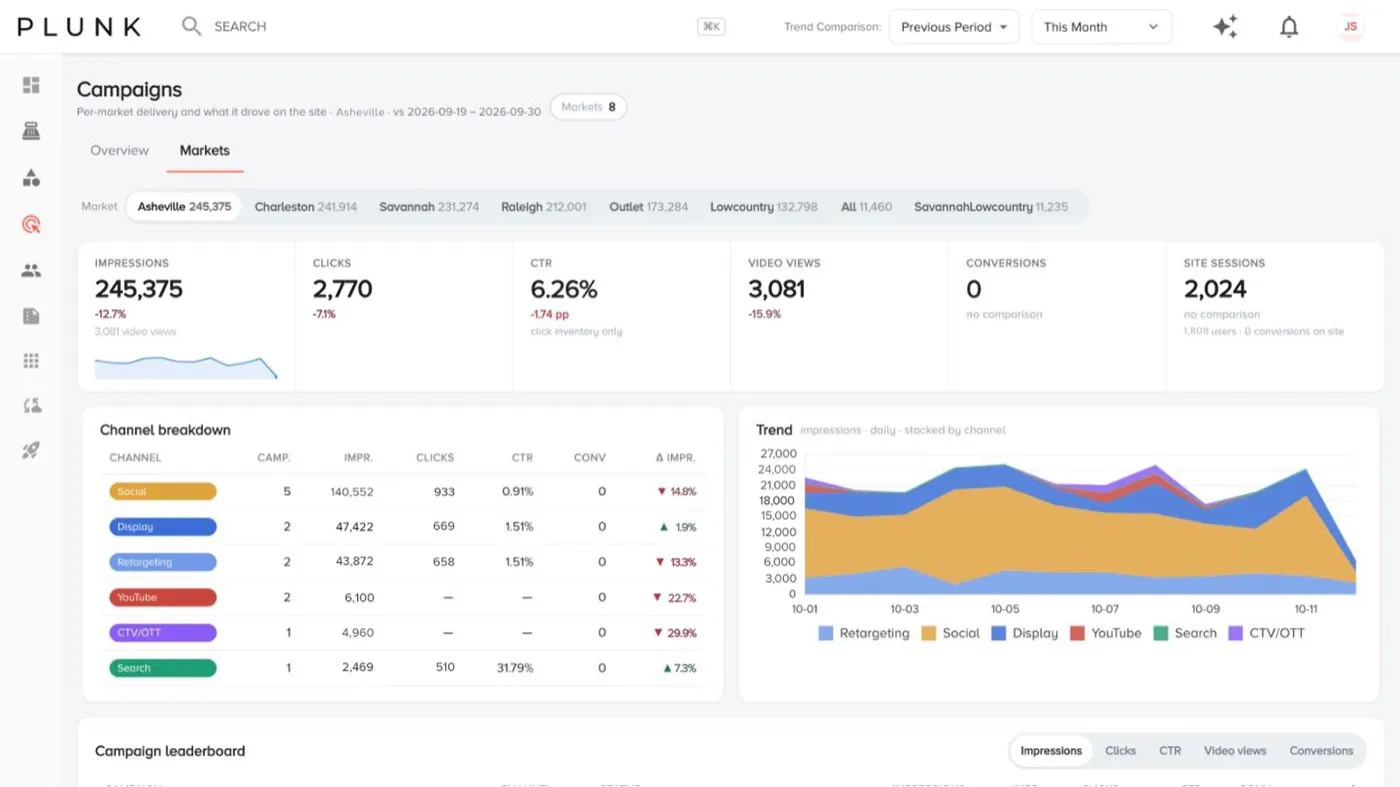Click the Display channel pill
Viewport: 1400px width, 787px height.
[x=163, y=527]
